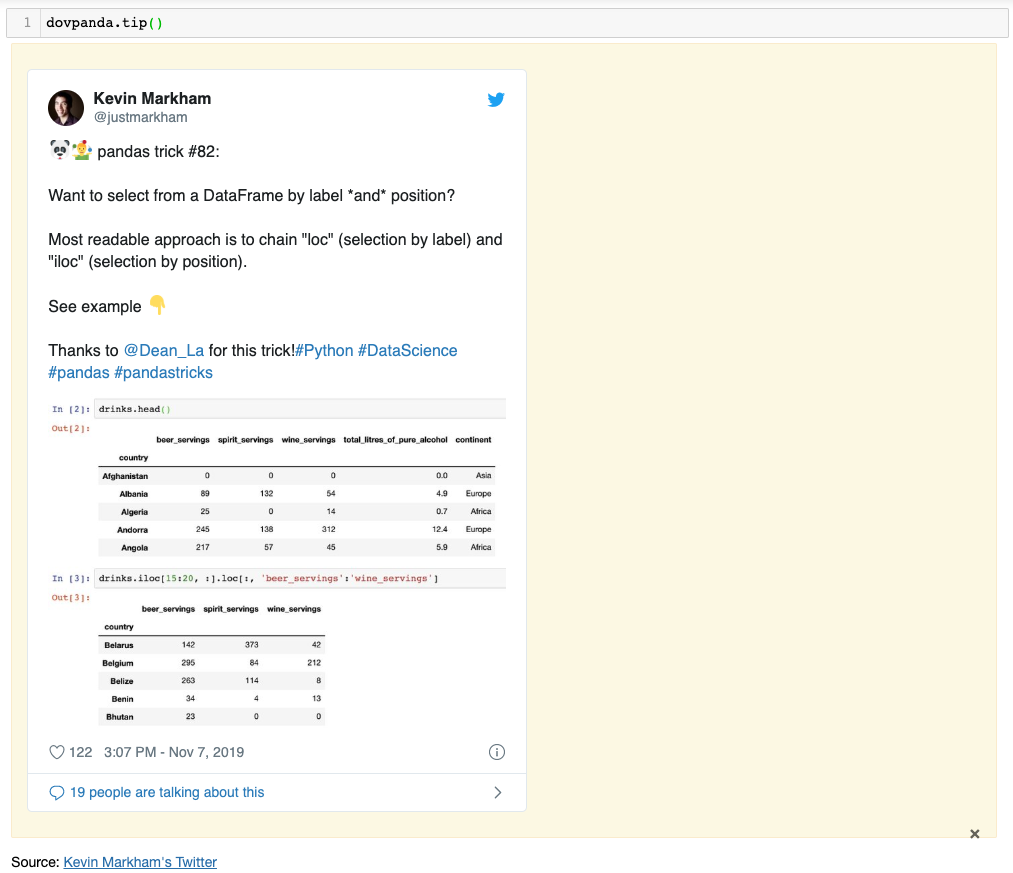The height and width of the screenshot is (873, 1013).
Task: Open tweet info circle icon
Action: click(x=496, y=752)
